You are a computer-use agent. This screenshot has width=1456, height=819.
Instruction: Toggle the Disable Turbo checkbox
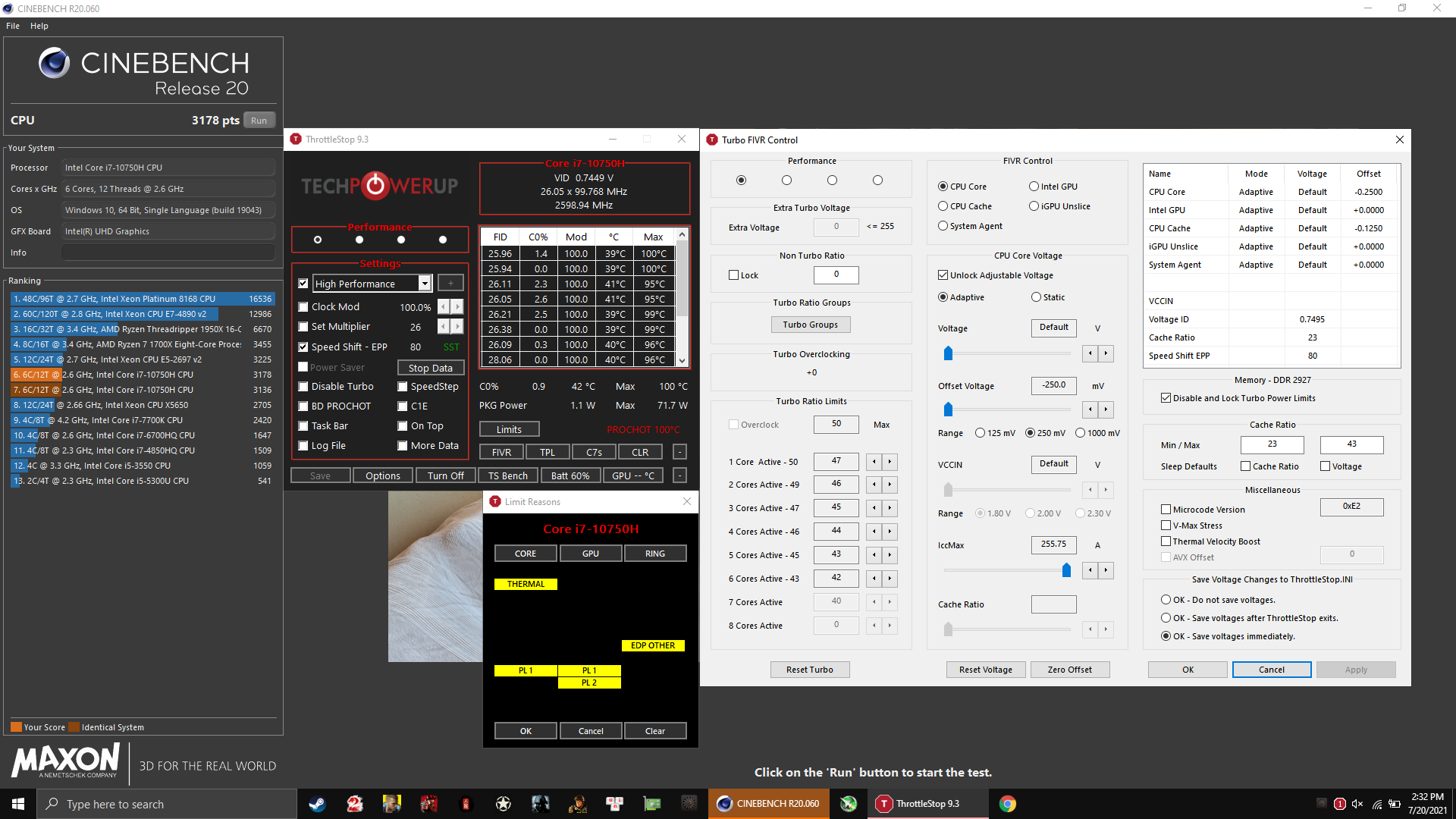(x=305, y=386)
